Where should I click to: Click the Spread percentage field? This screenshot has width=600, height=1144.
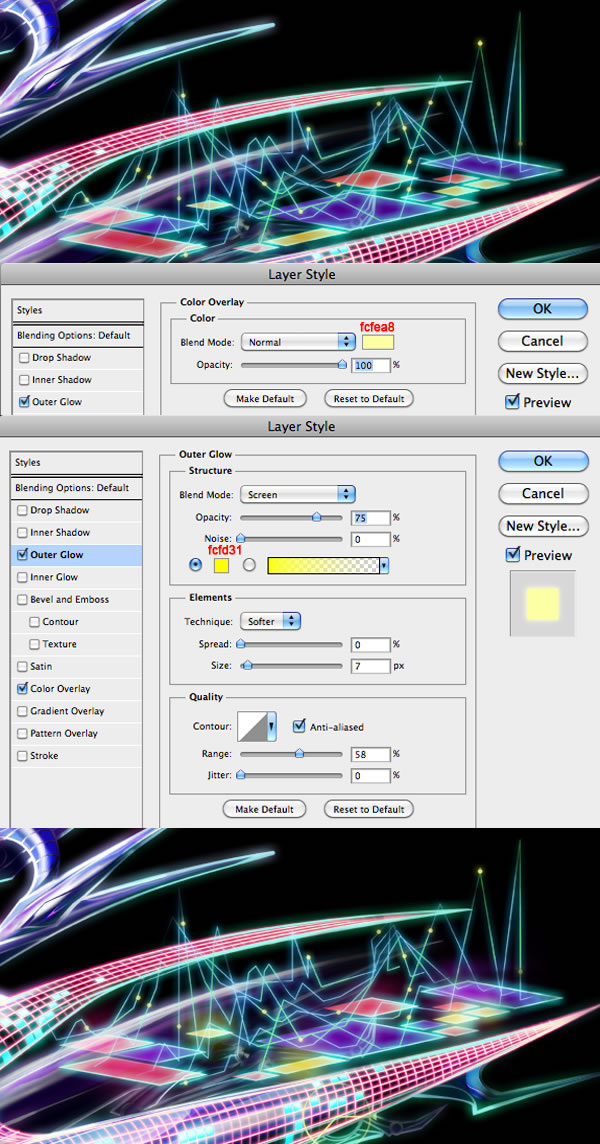tap(371, 645)
